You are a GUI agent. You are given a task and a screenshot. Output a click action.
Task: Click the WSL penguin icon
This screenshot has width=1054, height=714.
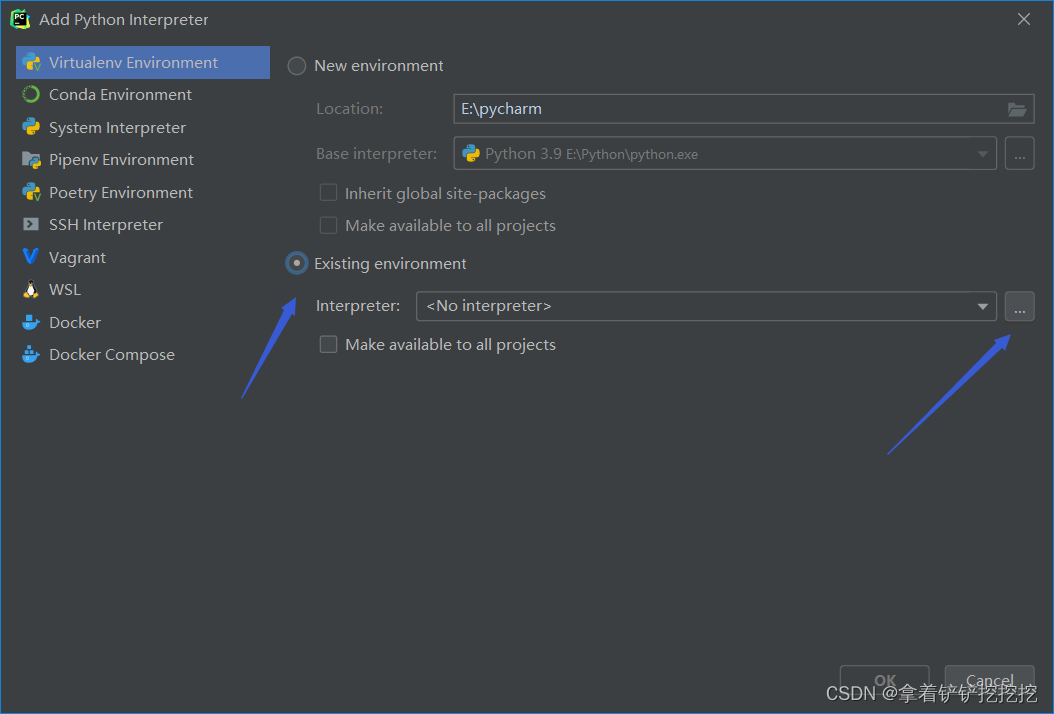point(31,290)
